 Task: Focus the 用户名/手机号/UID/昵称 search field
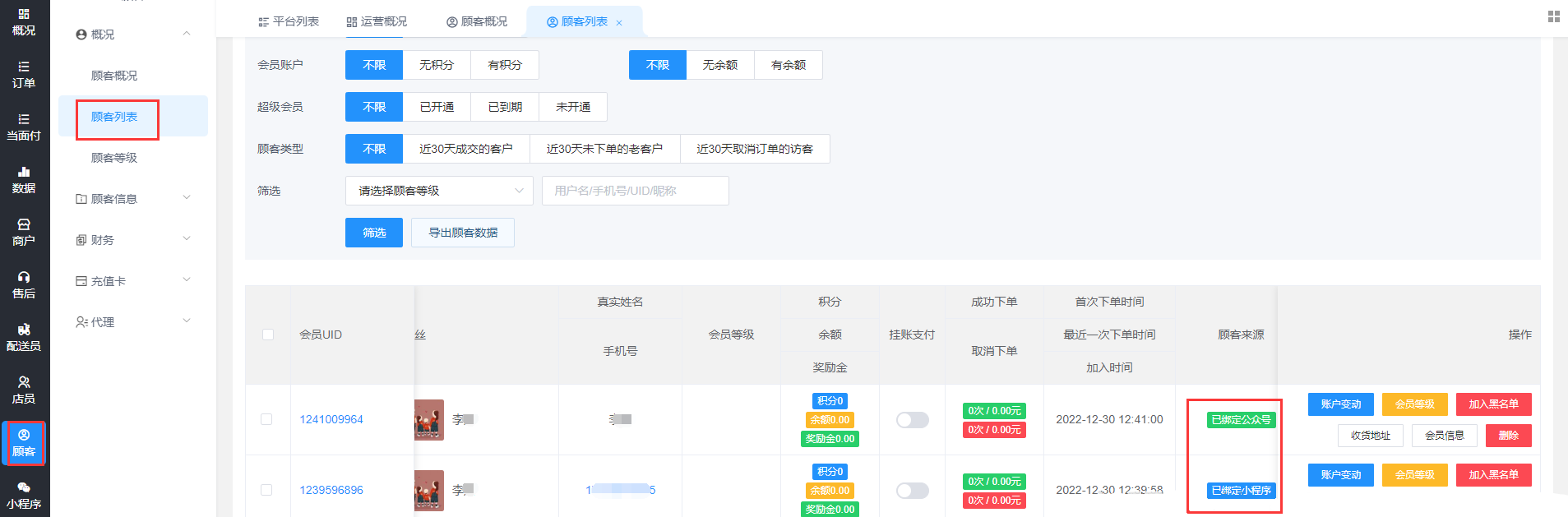(636, 191)
